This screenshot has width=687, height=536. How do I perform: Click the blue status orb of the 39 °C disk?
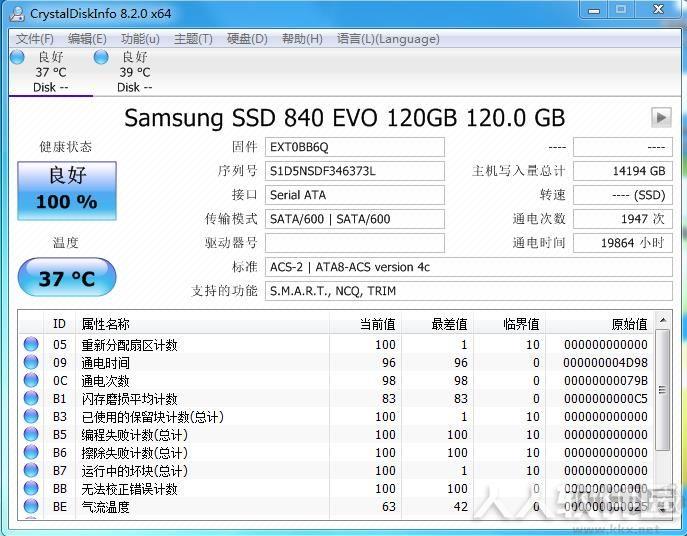[x=101, y=57]
